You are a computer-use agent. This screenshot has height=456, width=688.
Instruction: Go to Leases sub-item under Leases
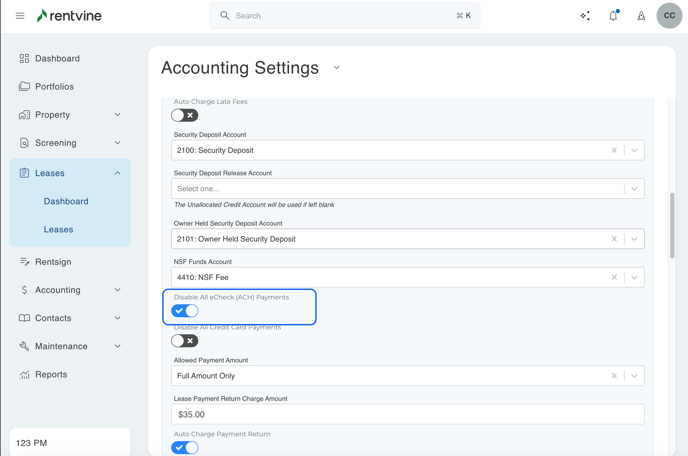(x=58, y=229)
